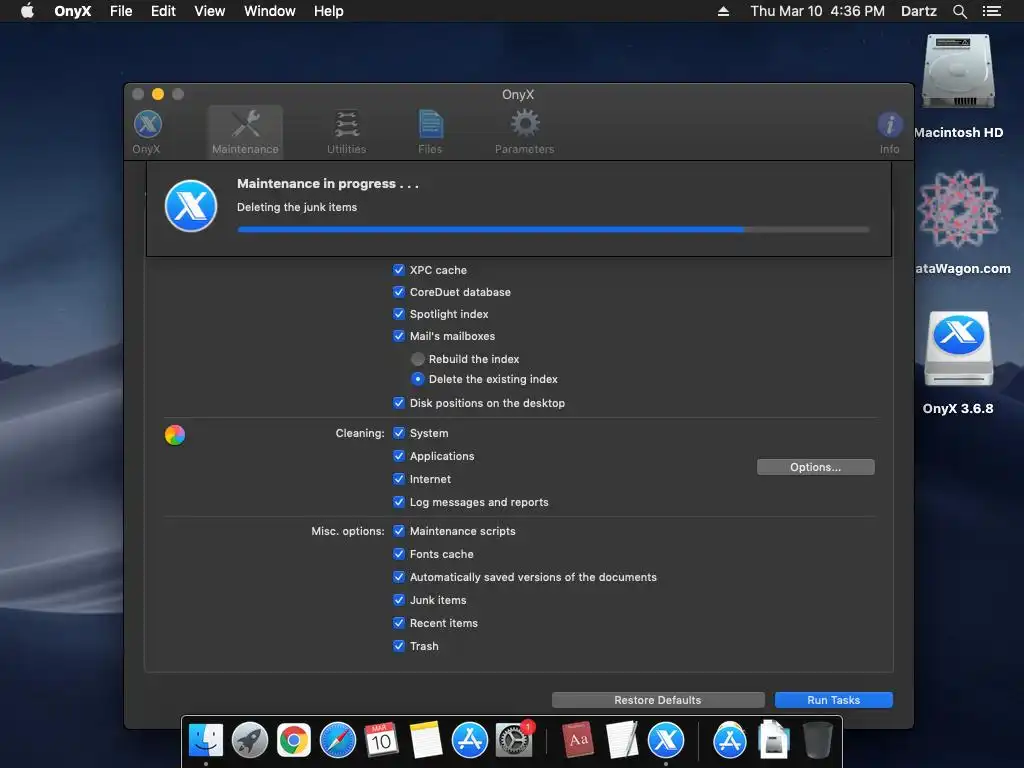Uncheck the Junk items checkbox
The image size is (1024, 768).
[399, 600]
